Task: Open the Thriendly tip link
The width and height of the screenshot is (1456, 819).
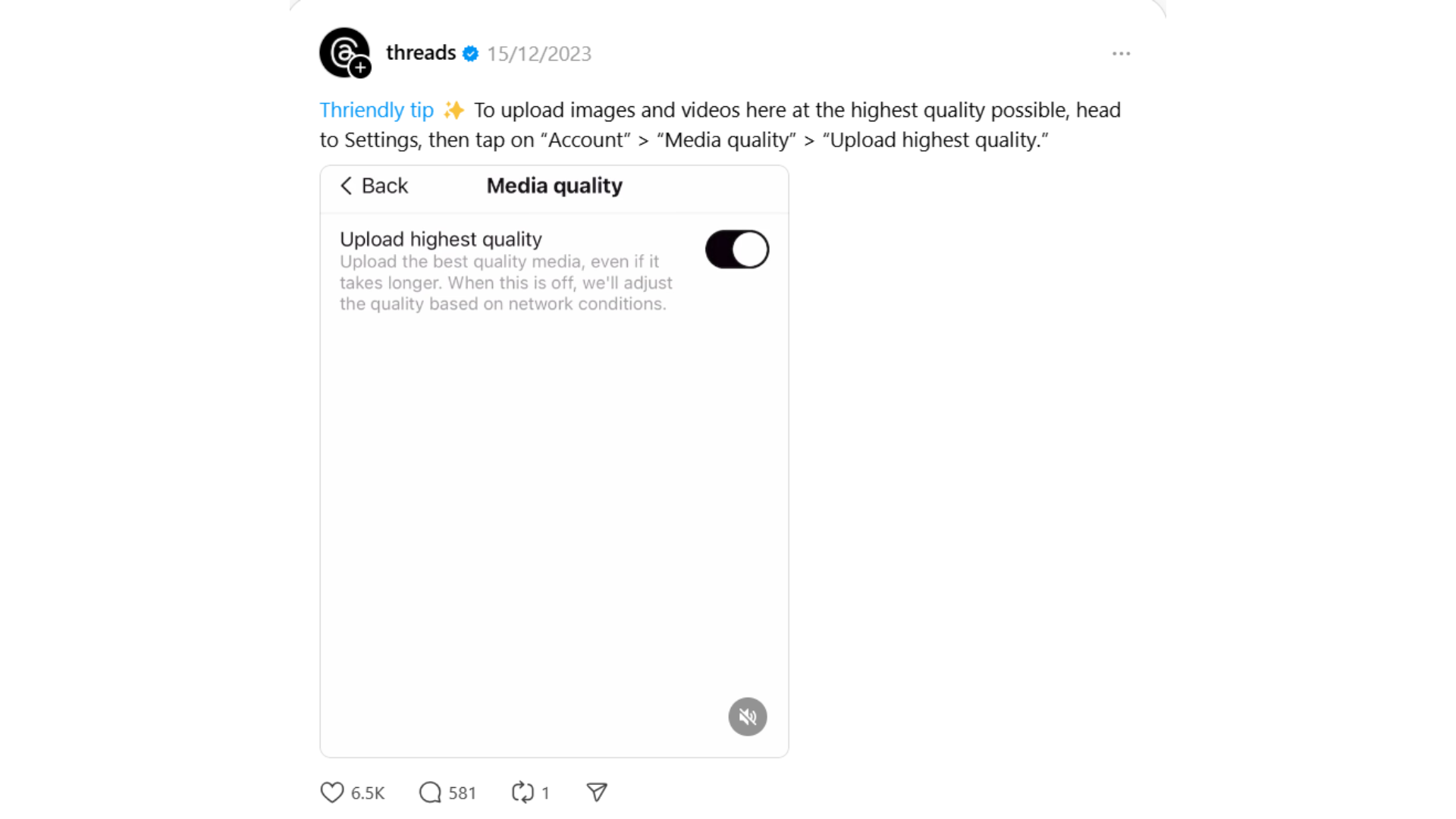Action: coord(376,110)
